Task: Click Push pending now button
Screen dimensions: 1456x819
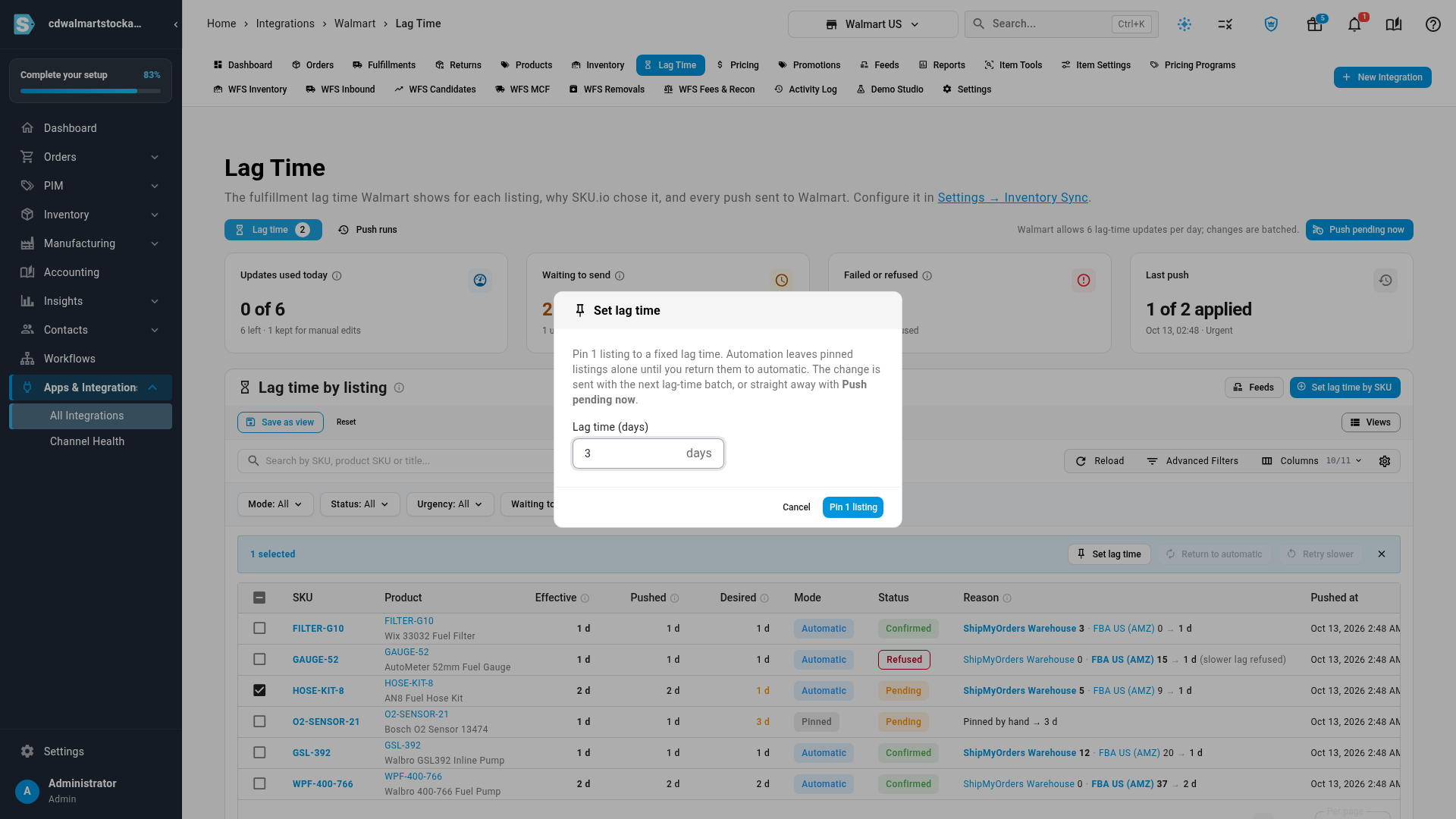Action: 1359,230
